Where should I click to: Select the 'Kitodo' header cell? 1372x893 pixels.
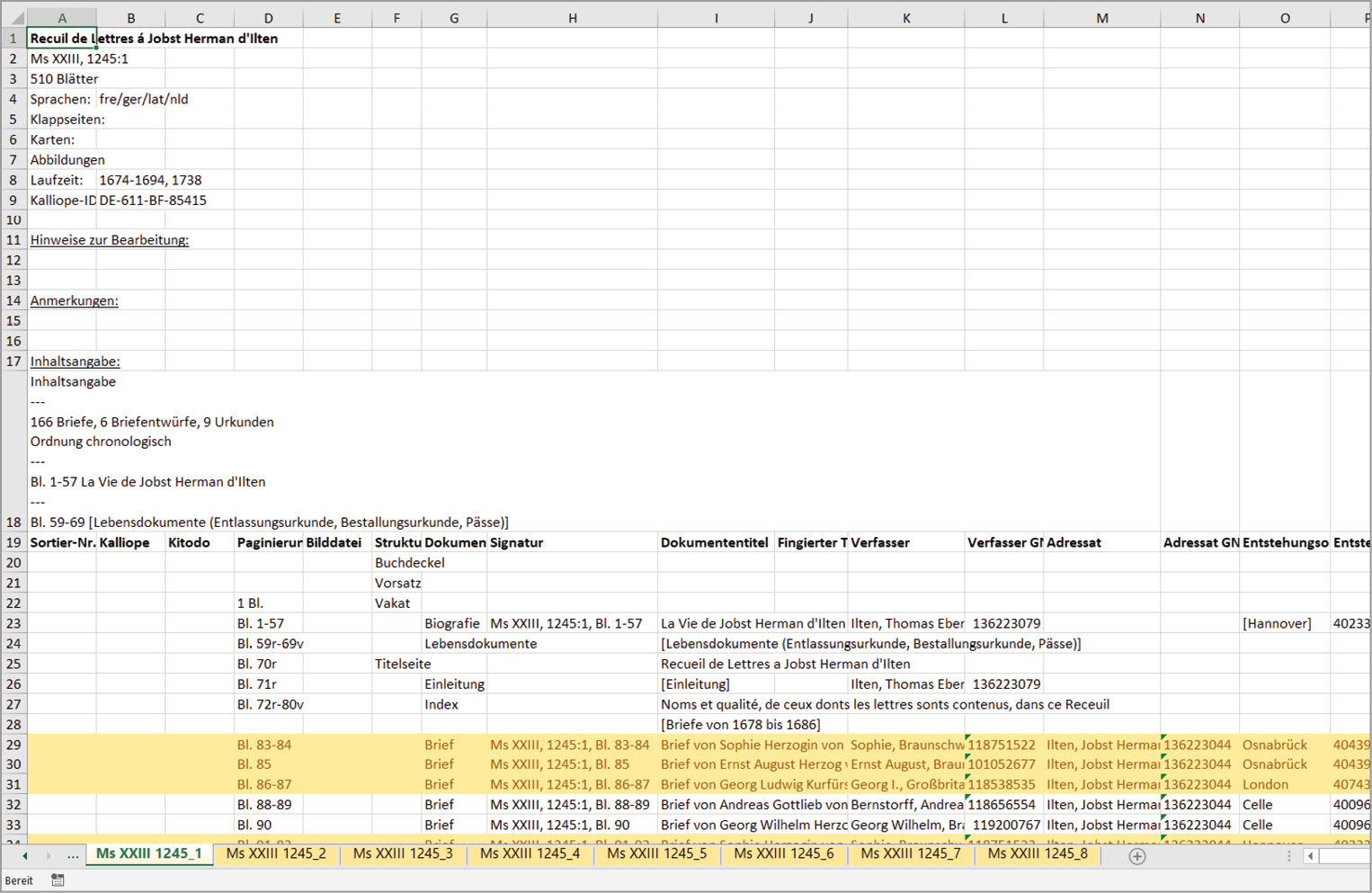pyautogui.click(x=200, y=542)
